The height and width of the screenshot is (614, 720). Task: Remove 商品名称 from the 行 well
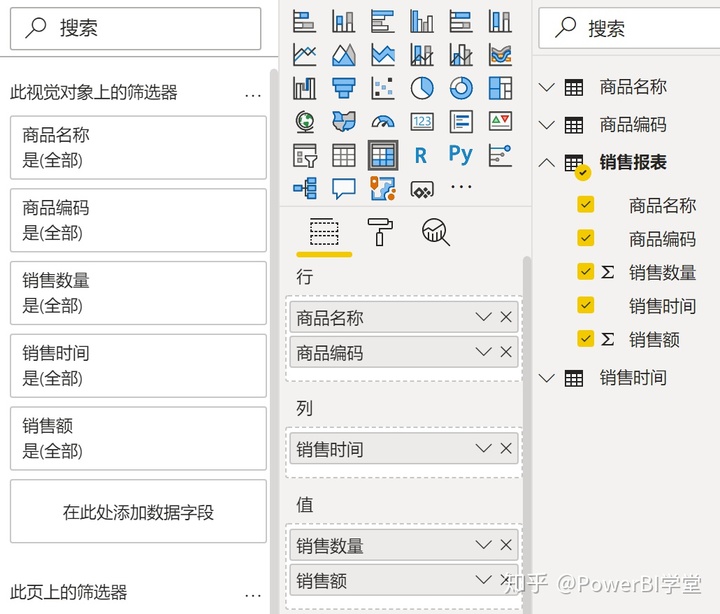point(506,317)
